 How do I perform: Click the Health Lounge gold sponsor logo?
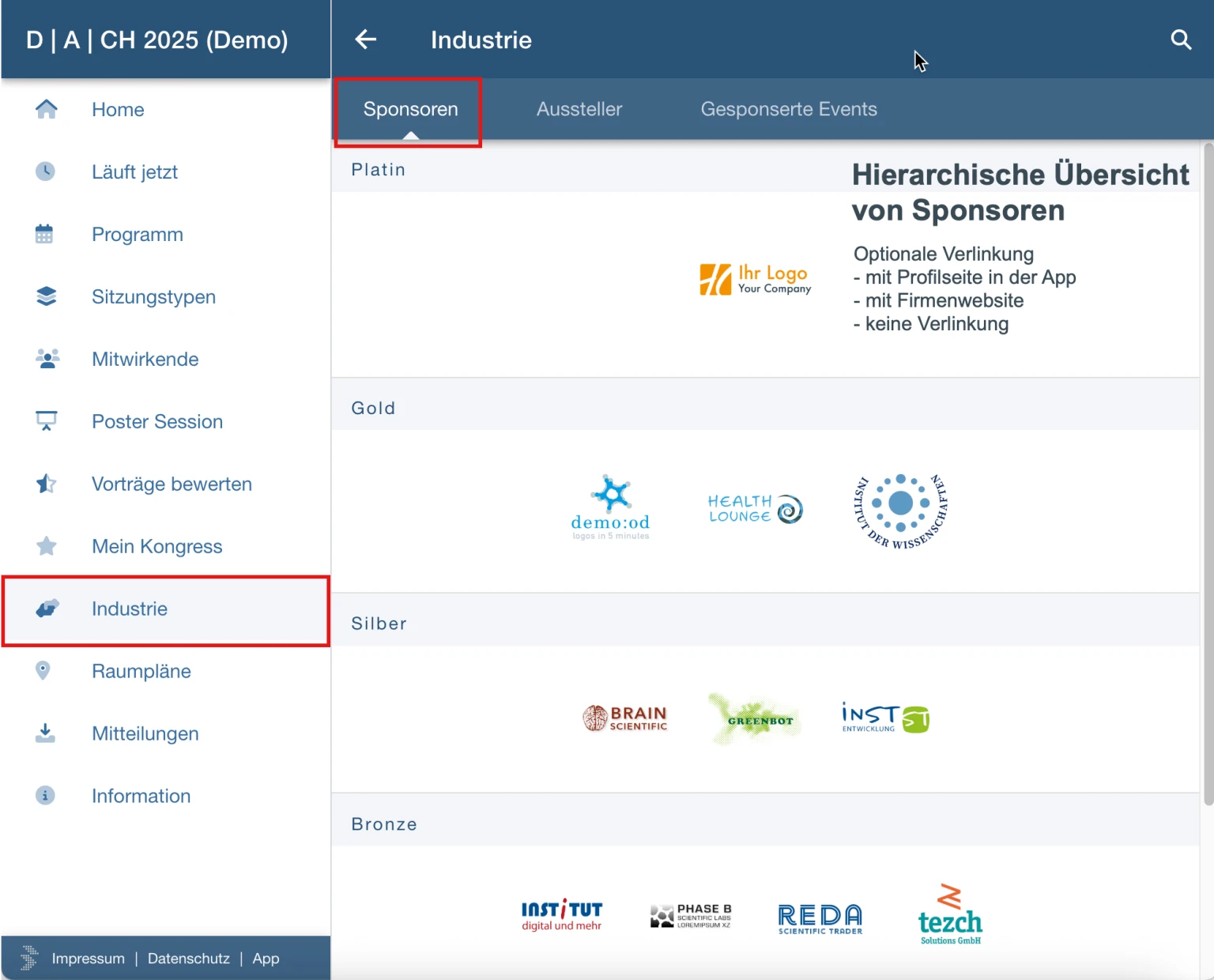click(755, 509)
